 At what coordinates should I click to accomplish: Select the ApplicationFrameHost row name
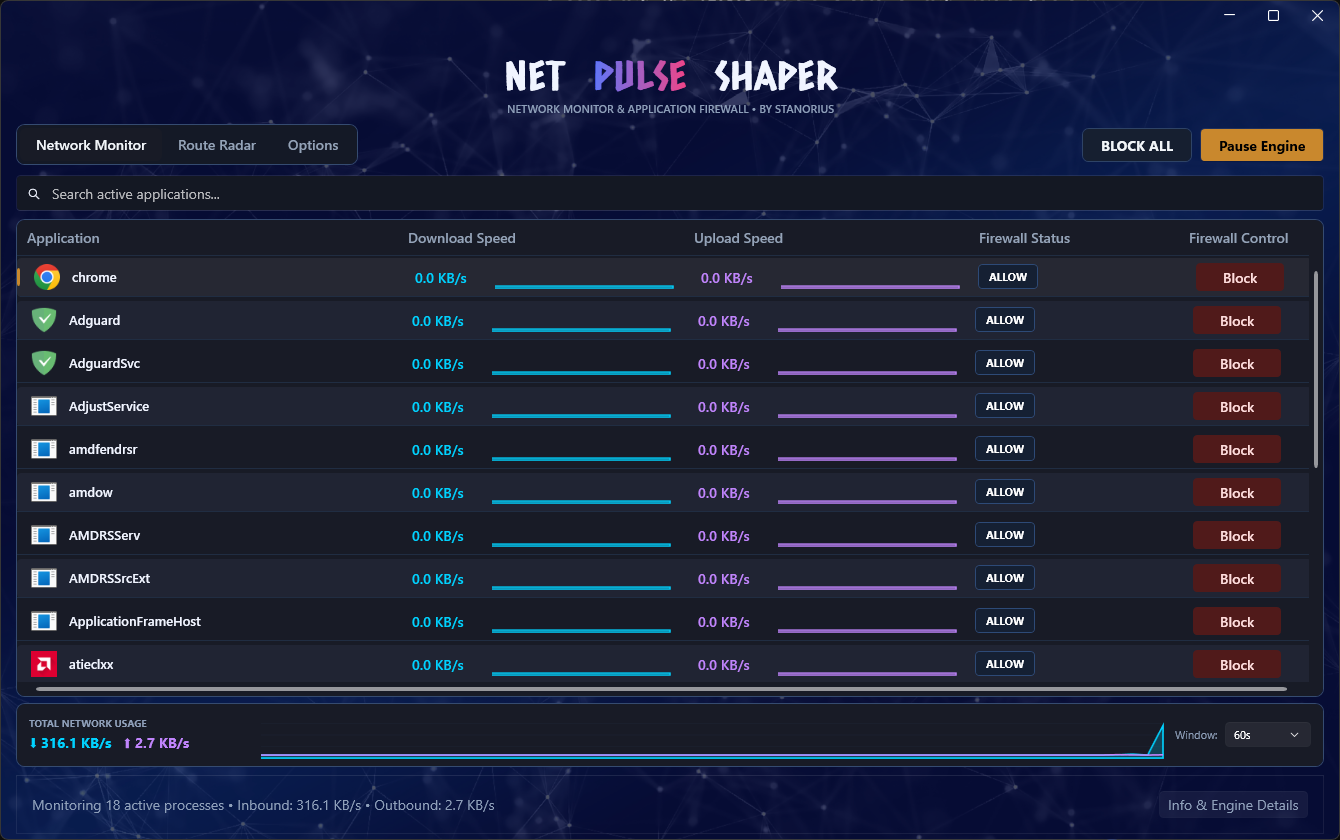pos(135,621)
